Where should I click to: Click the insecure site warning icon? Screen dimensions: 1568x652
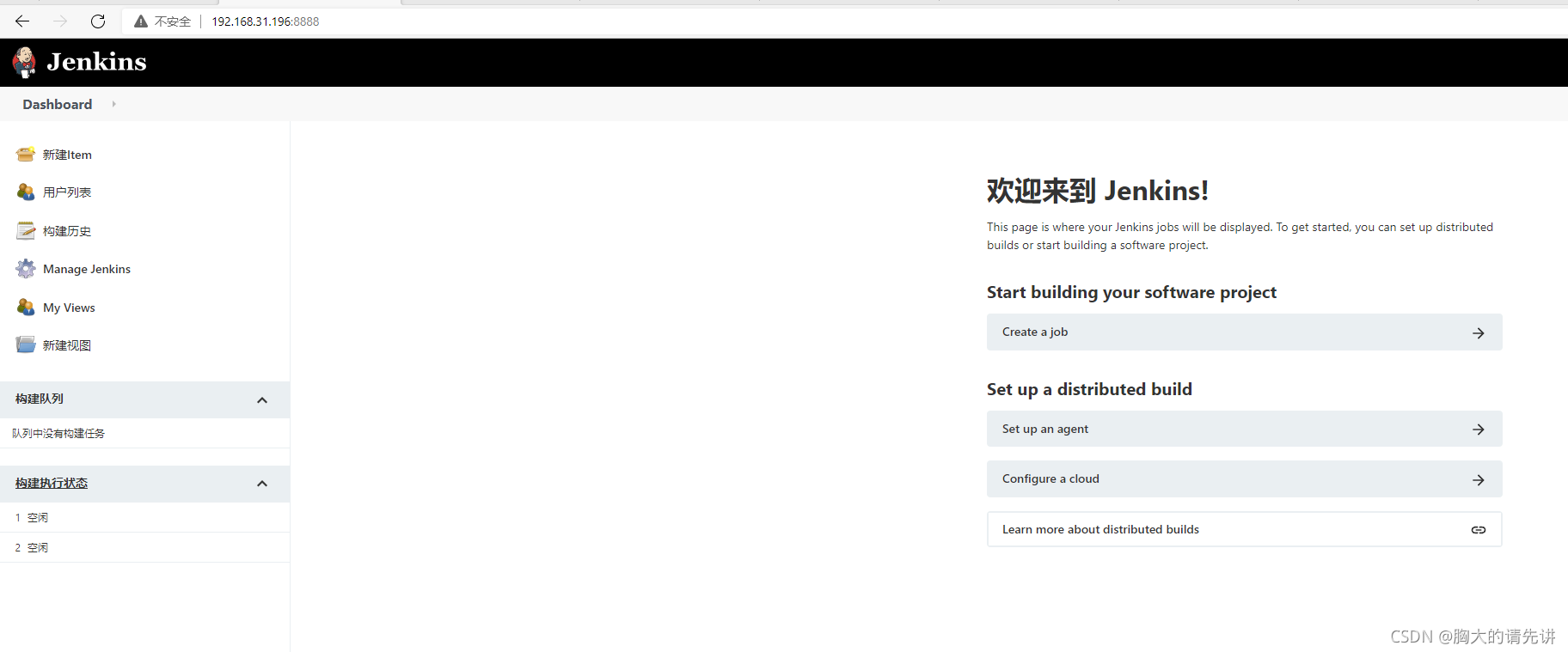coord(141,21)
